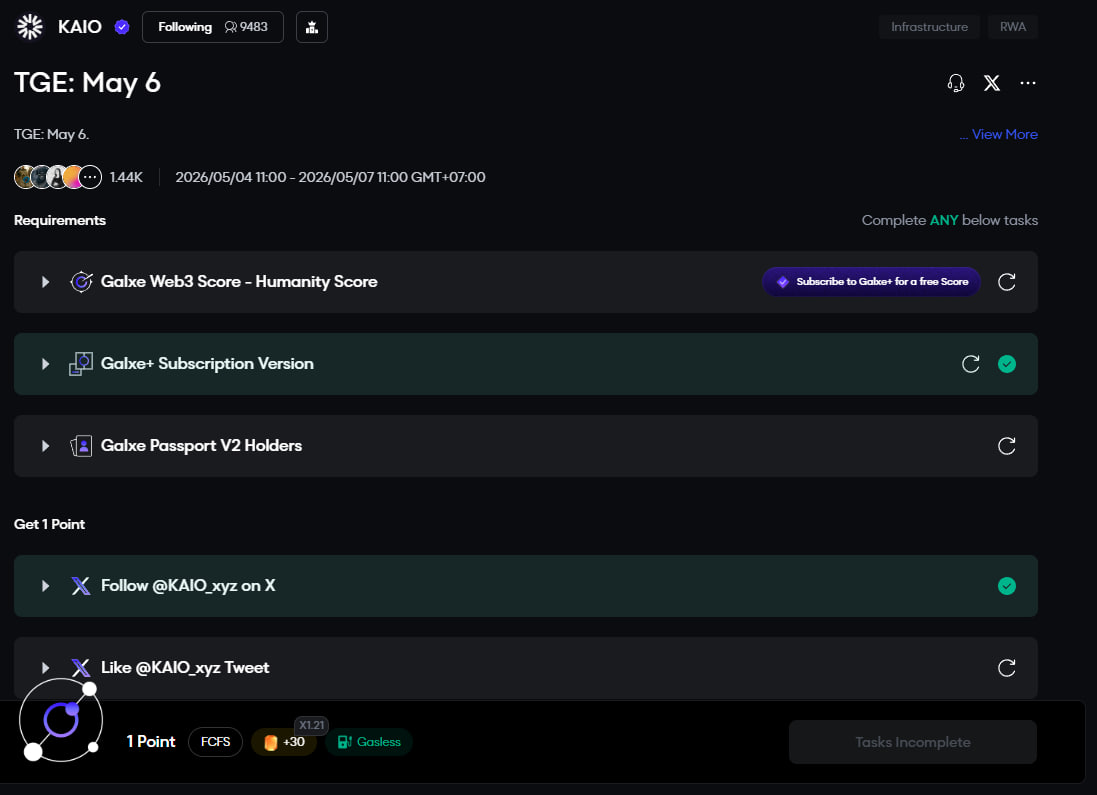Click the 1 Point reward label
Screen dimensions: 1097x795
pos(150,742)
